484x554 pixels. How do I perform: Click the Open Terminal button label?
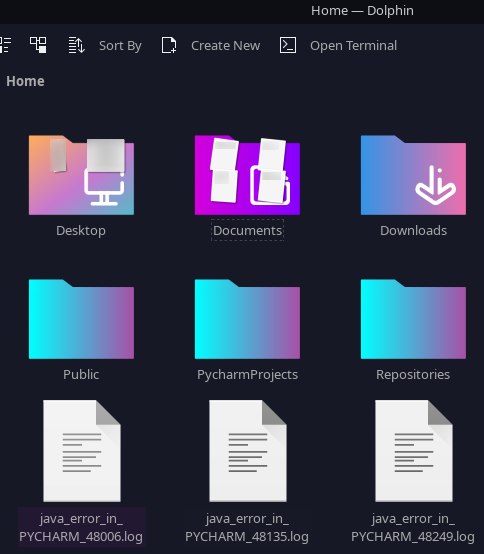(x=353, y=46)
